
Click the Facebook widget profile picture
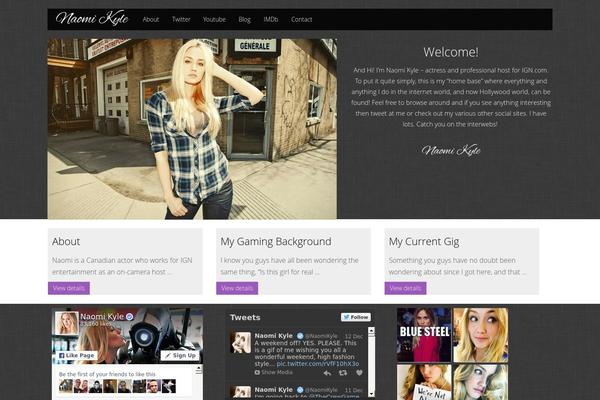pos(67,323)
